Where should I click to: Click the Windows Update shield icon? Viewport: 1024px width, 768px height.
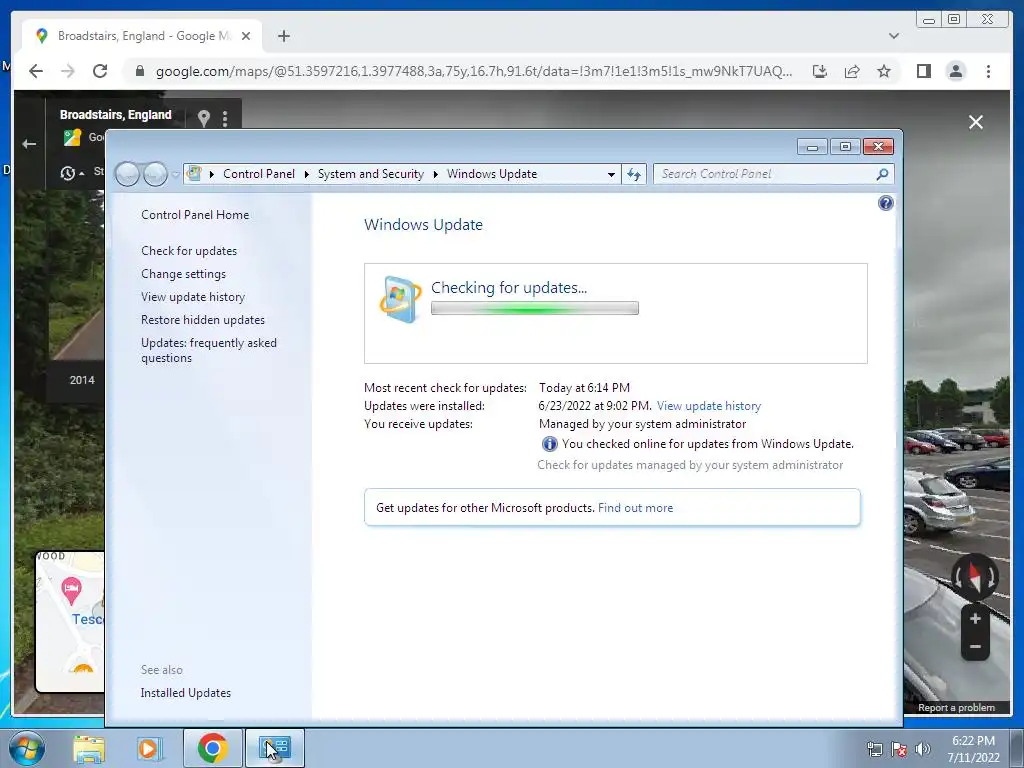[x=400, y=299]
